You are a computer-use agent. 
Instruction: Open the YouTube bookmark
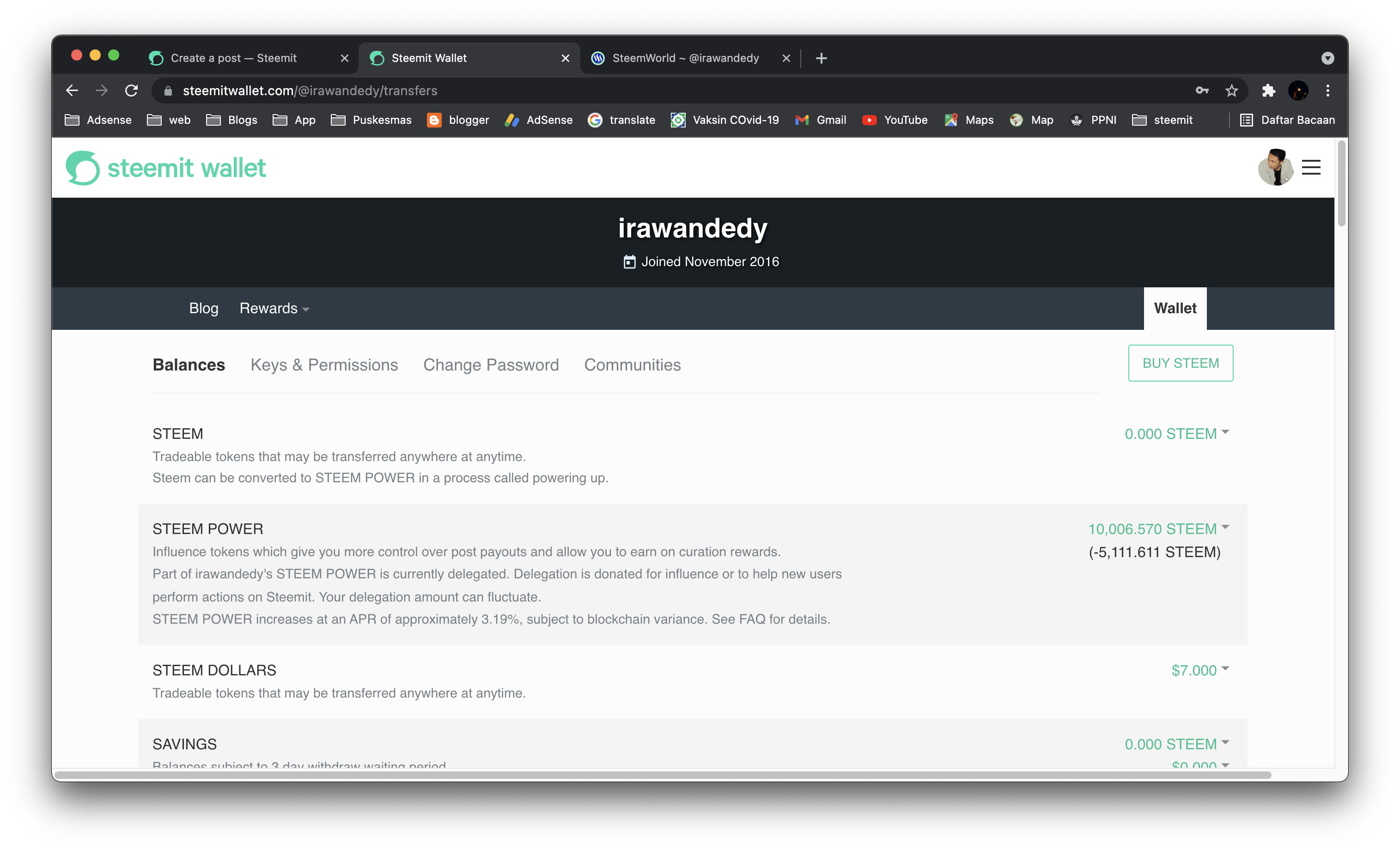(x=895, y=120)
